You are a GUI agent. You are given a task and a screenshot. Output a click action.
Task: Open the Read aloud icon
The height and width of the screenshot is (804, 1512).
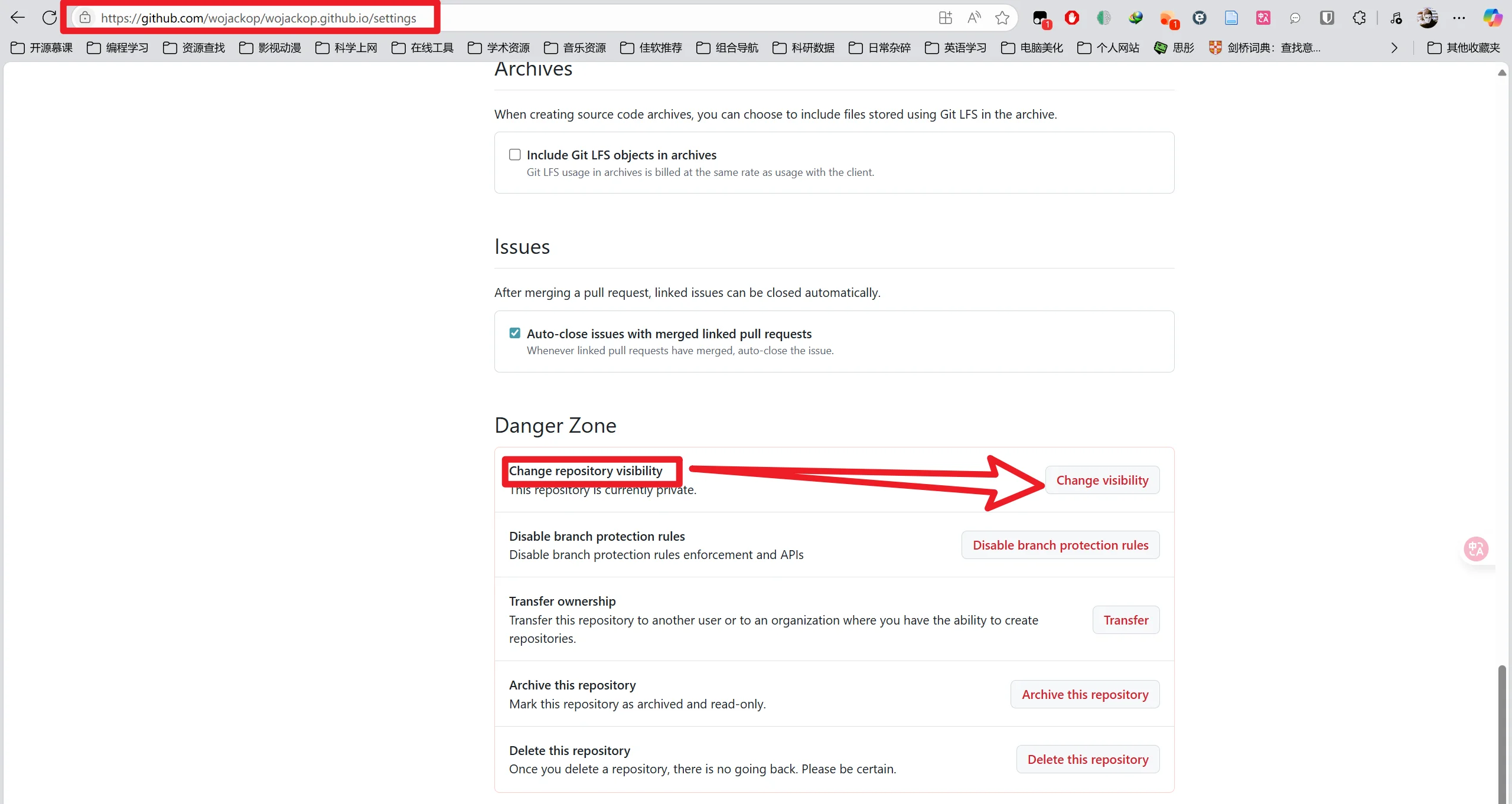point(974,18)
